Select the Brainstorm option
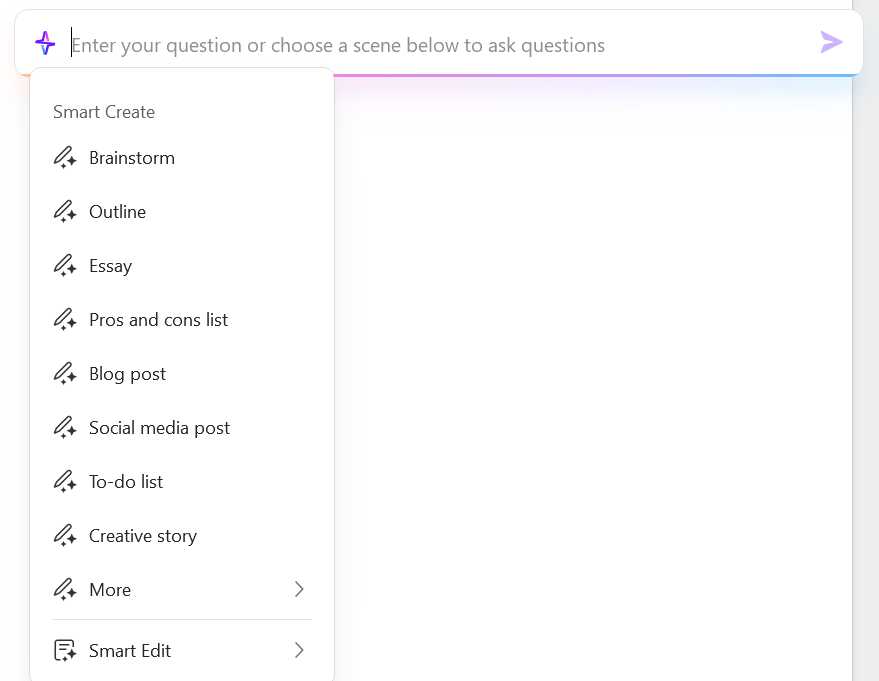 132,158
